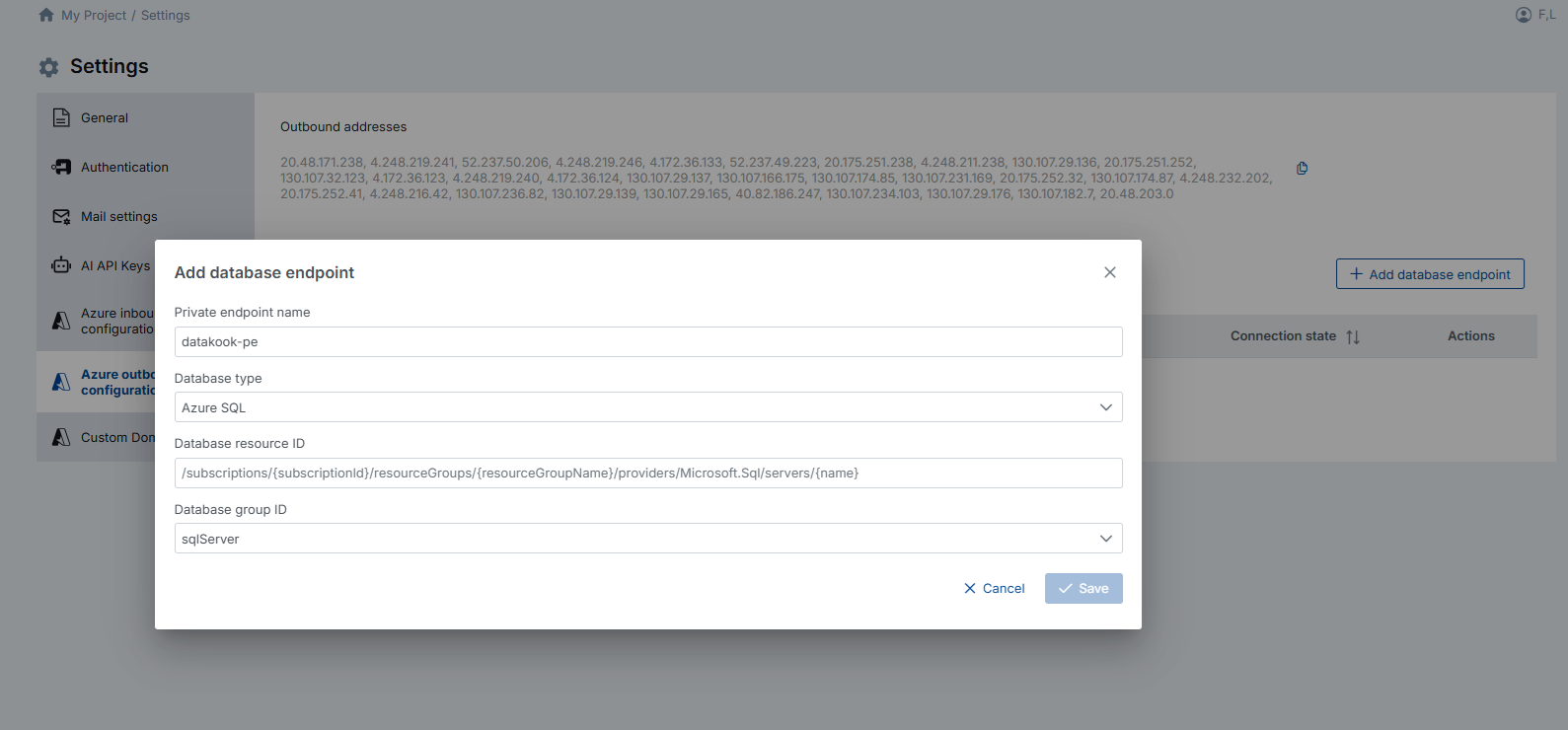Click the Authentication sidebar icon

(61, 167)
